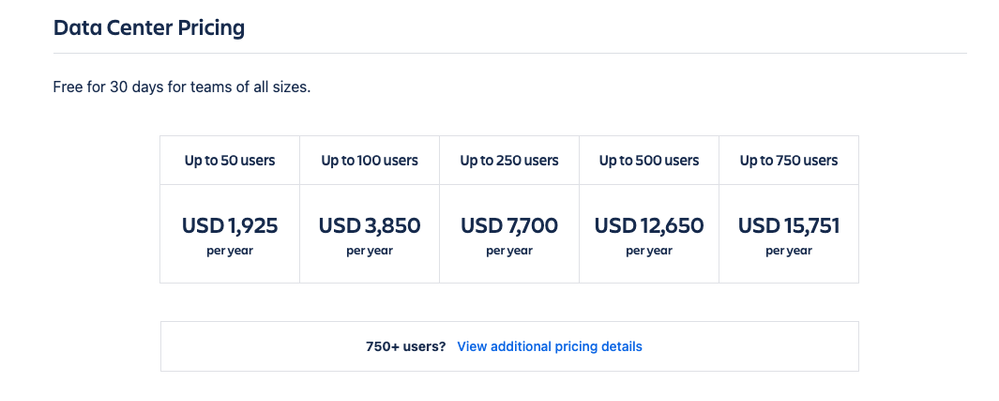Screen dimensions: 999x401
Task: Click the USD 7,700 price value
Action: point(509,226)
